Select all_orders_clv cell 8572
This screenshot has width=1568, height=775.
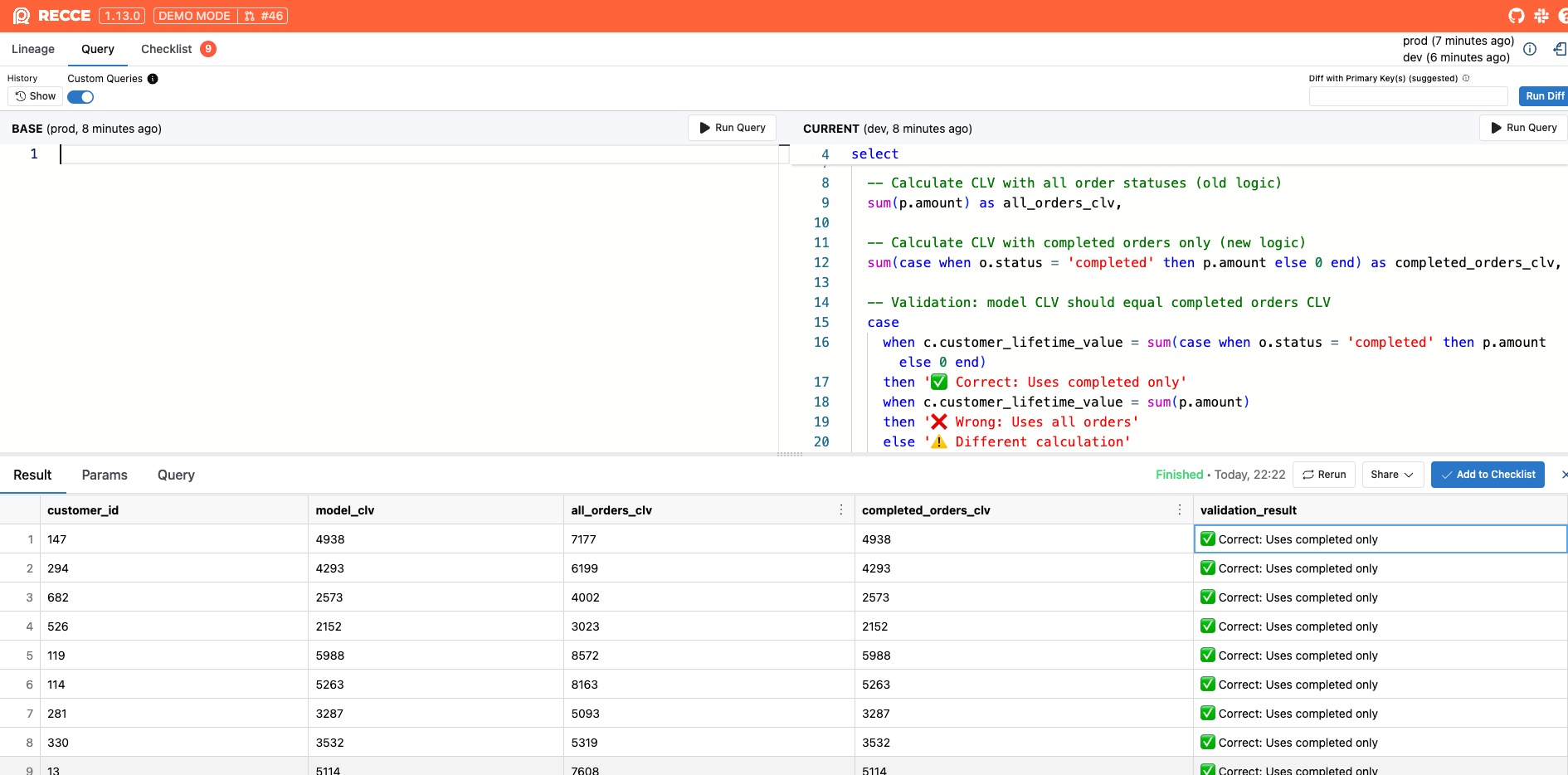pyautogui.click(x=709, y=656)
